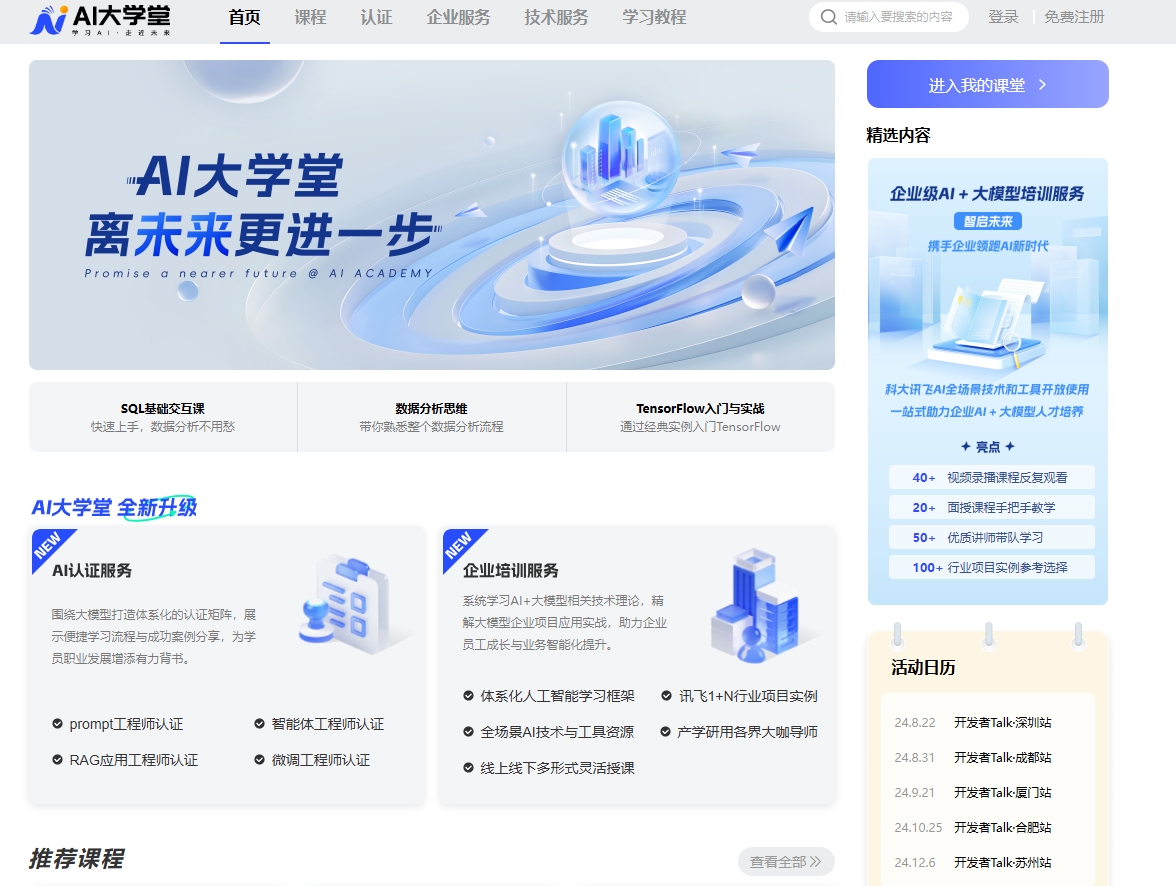Screen dimensions: 1176x886
Task: Click the 登录 link
Action: click(1004, 17)
